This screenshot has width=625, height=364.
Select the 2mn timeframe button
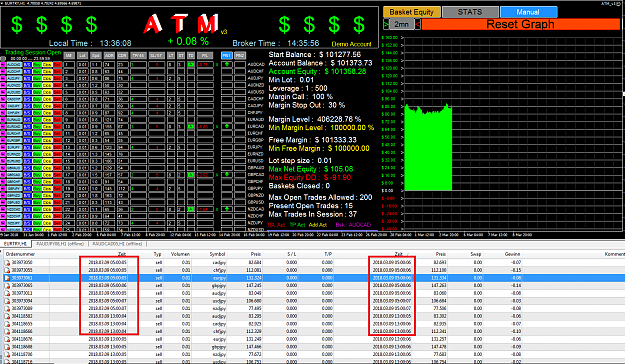[401, 25]
